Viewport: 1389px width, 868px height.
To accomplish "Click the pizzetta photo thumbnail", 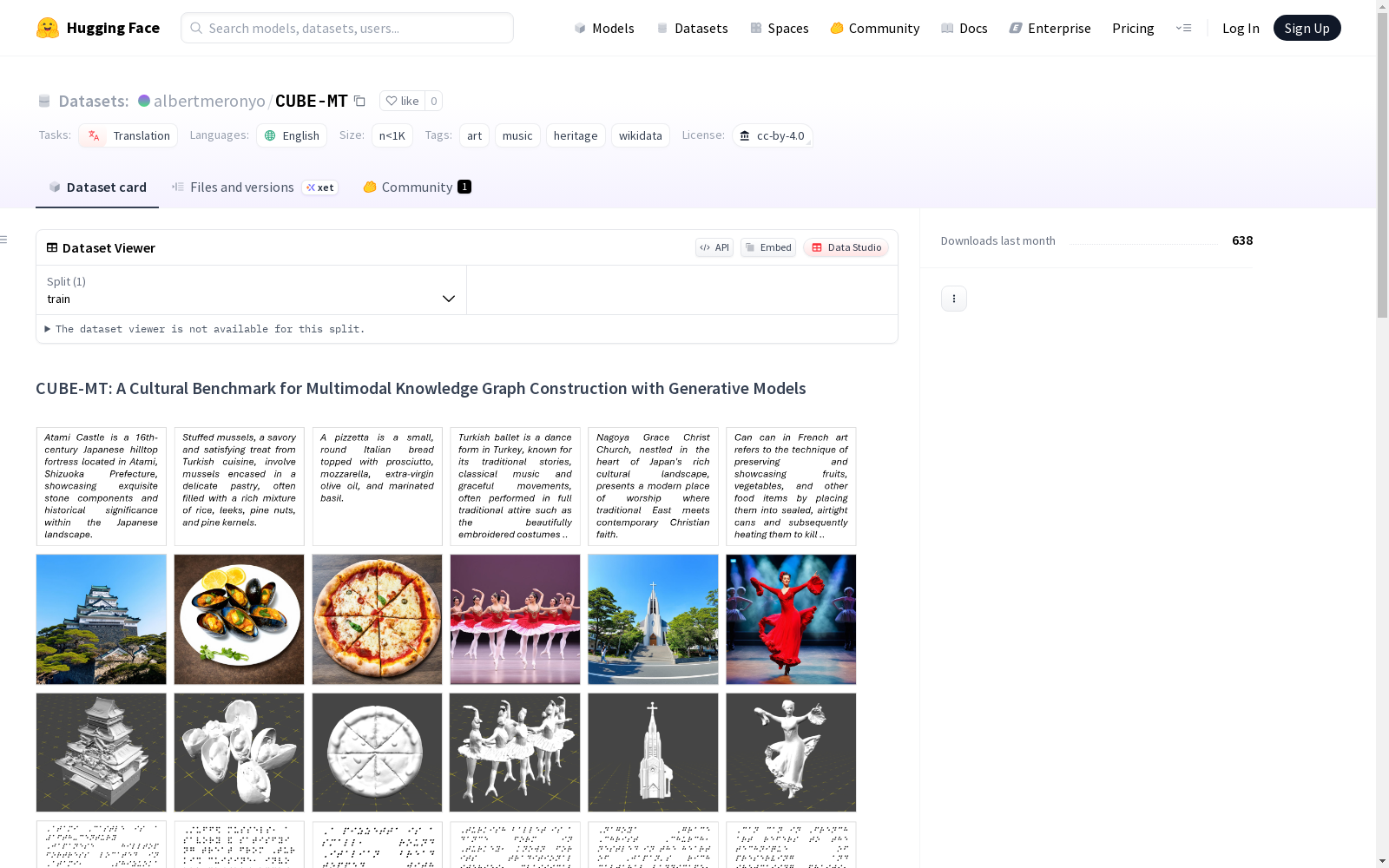I will click(378, 620).
